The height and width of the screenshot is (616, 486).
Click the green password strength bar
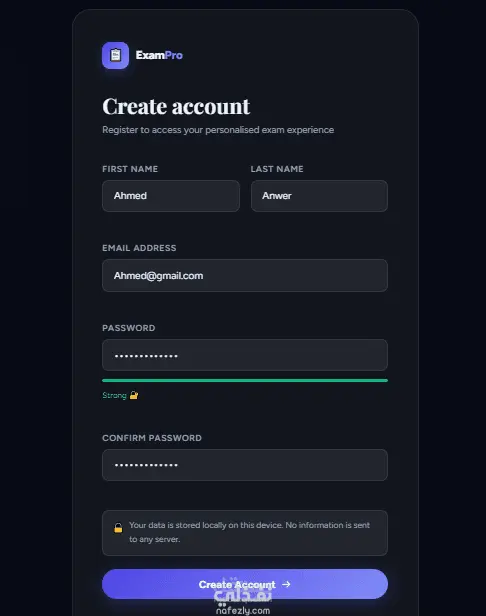click(245, 380)
